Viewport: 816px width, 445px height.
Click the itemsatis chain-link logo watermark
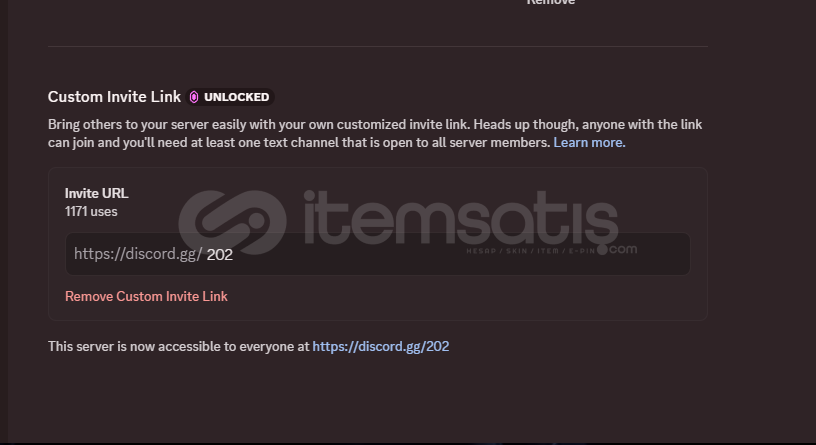(x=232, y=222)
